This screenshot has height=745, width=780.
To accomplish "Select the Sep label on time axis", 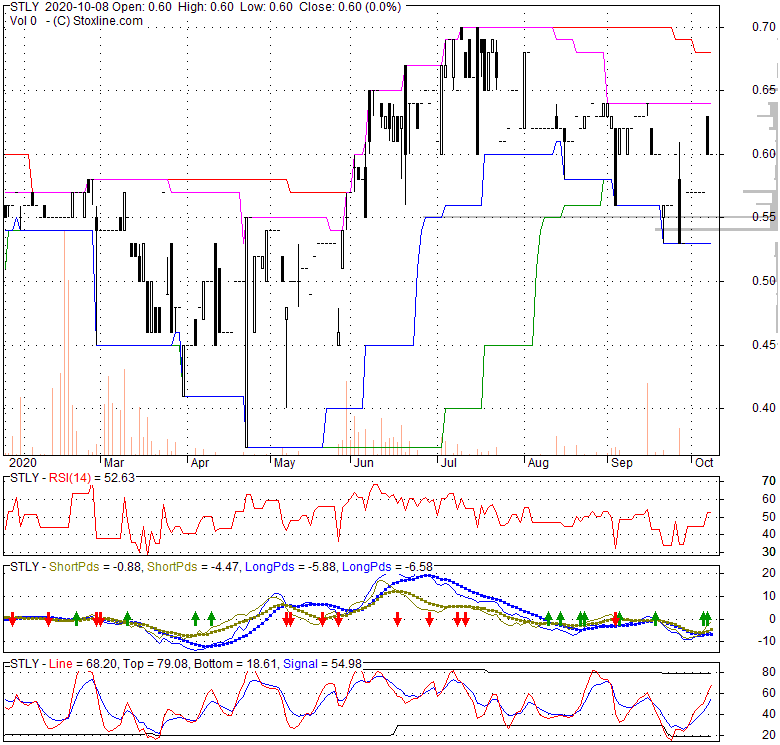I will point(622,463).
